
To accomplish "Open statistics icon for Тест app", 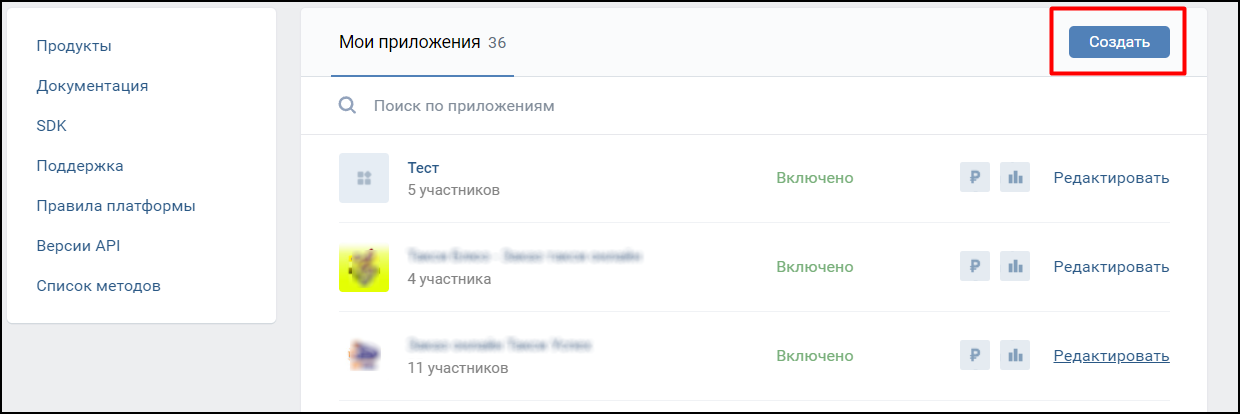I will point(1015,178).
